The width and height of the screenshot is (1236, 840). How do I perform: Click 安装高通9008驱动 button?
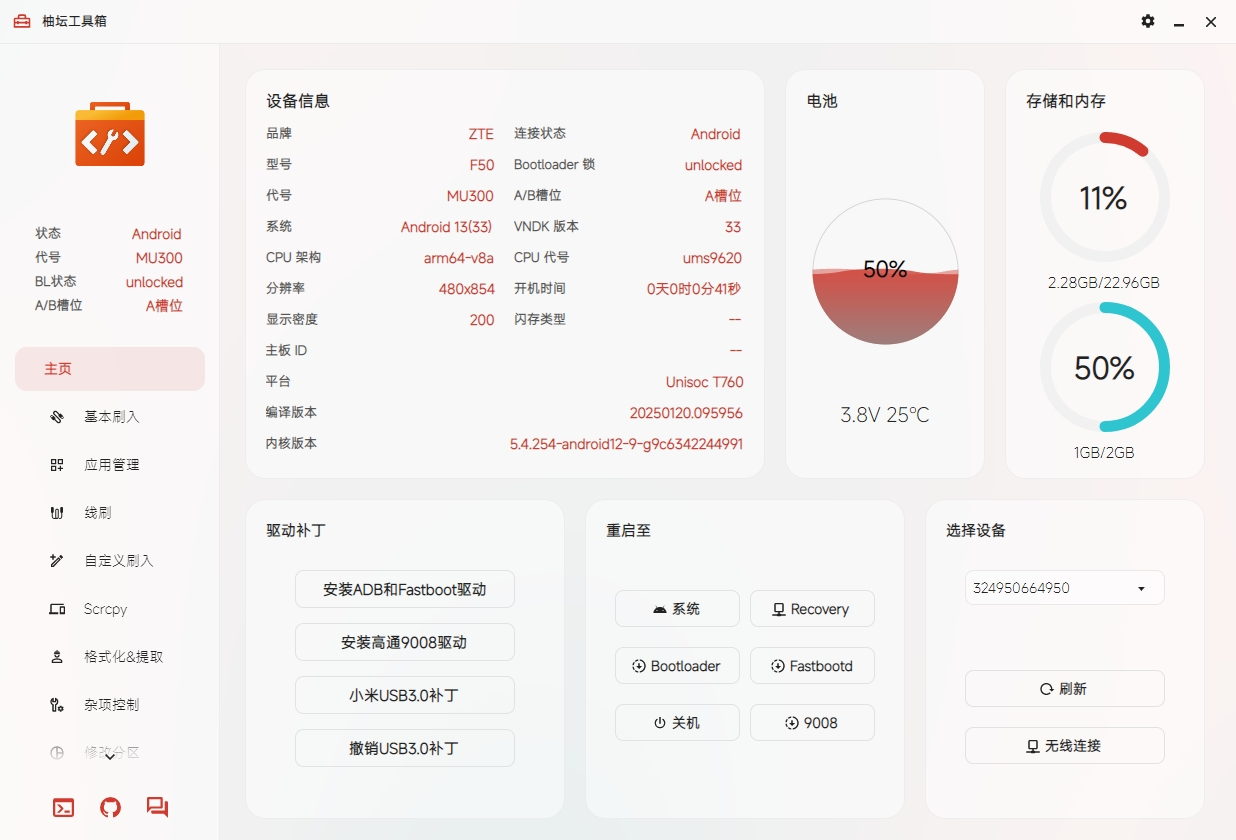pos(405,642)
